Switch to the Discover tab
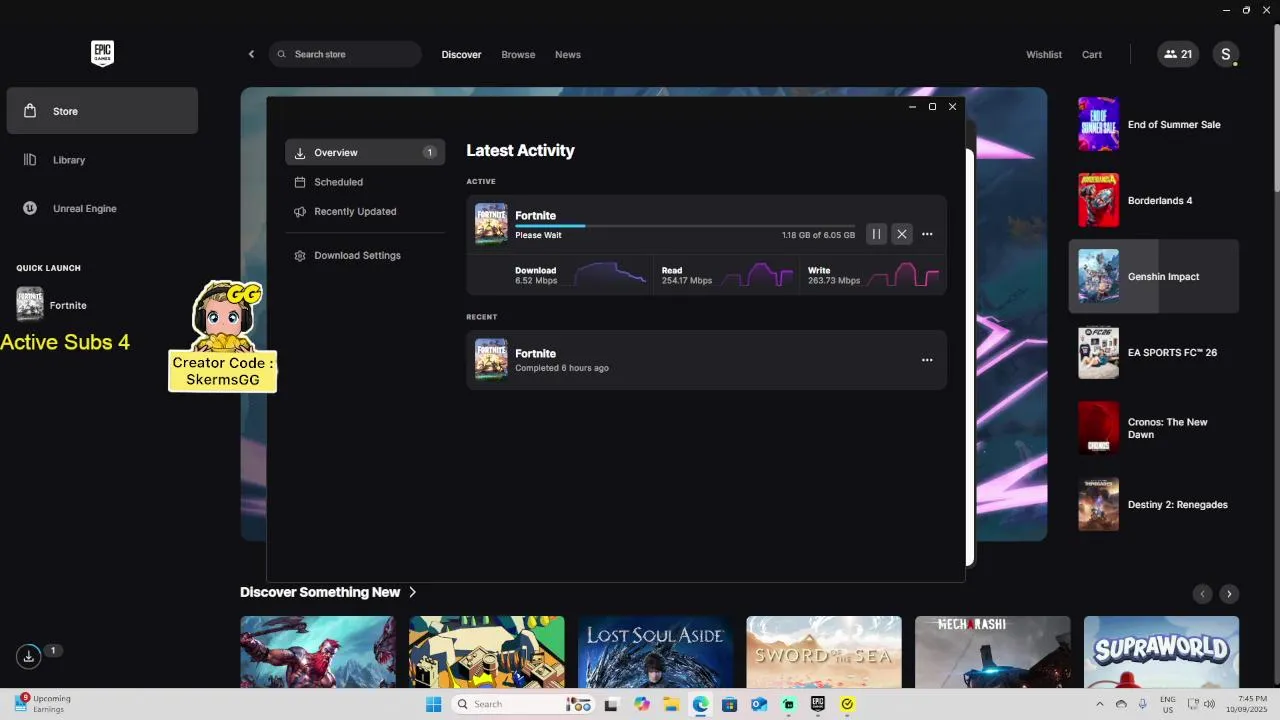 pyautogui.click(x=461, y=55)
